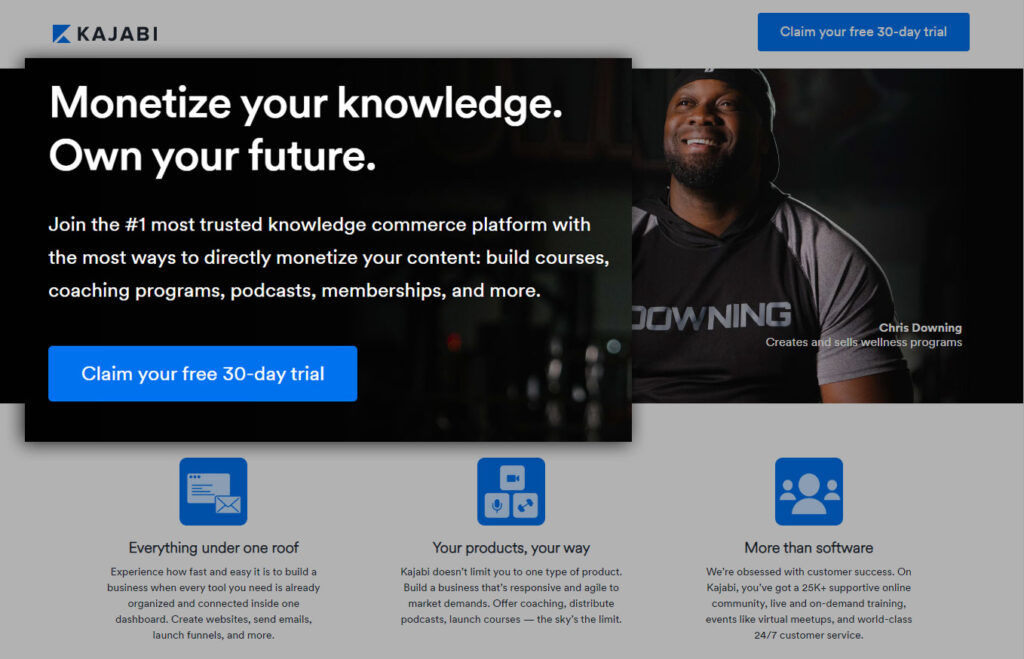The height and width of the screenshot is (659, 1024).
Task: Click the paragraph mentioning 24/7 customer service
Action: tap(808, 603)
